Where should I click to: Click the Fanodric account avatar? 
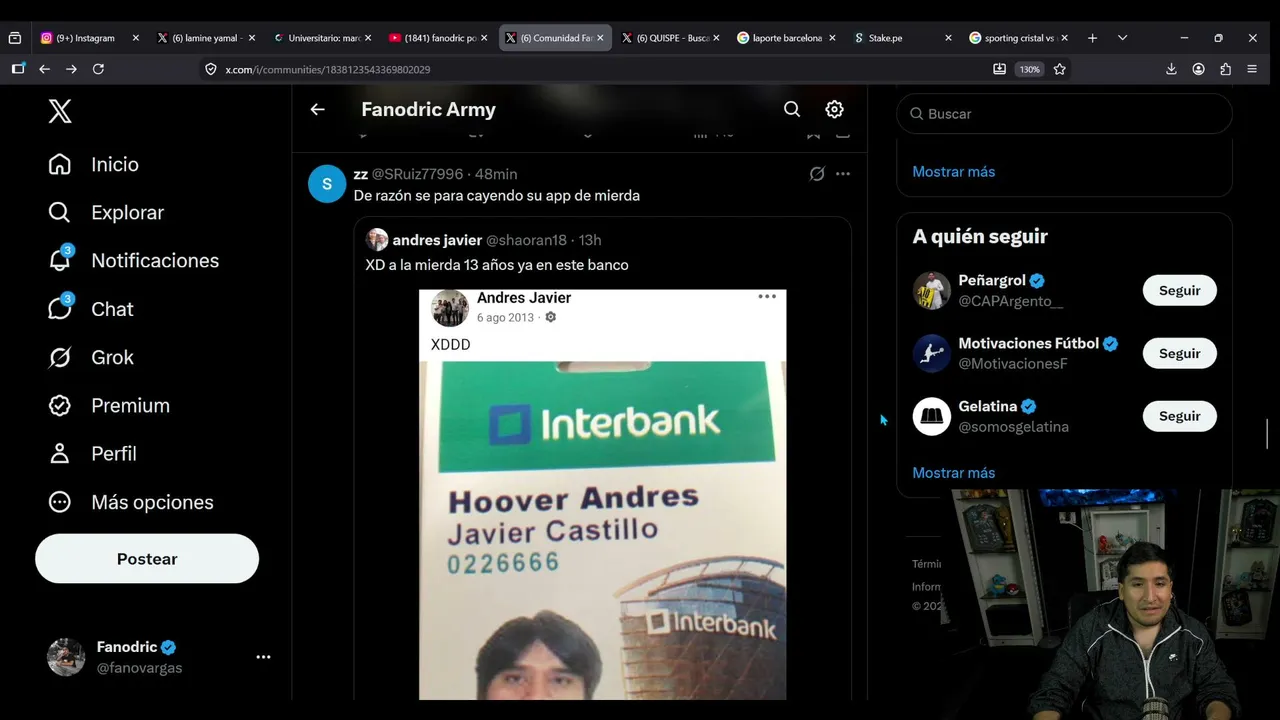click(66, 657)
